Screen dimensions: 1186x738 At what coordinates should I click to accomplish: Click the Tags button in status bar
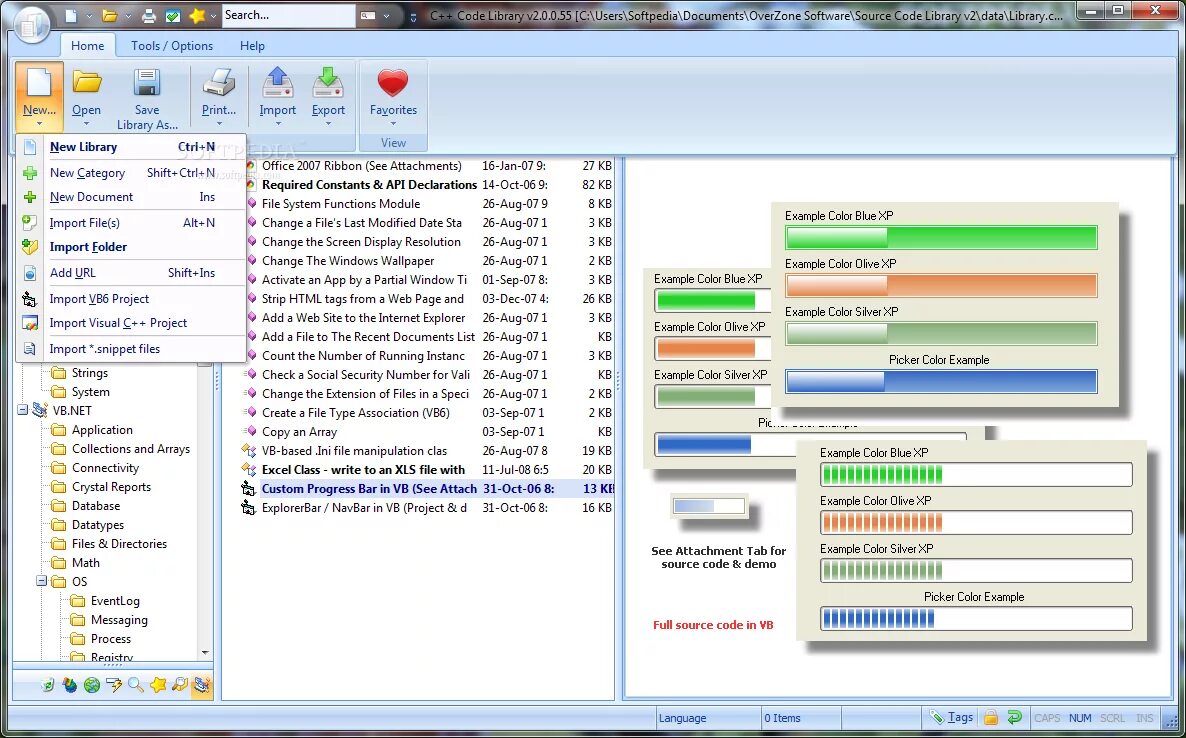coord(952,717)
